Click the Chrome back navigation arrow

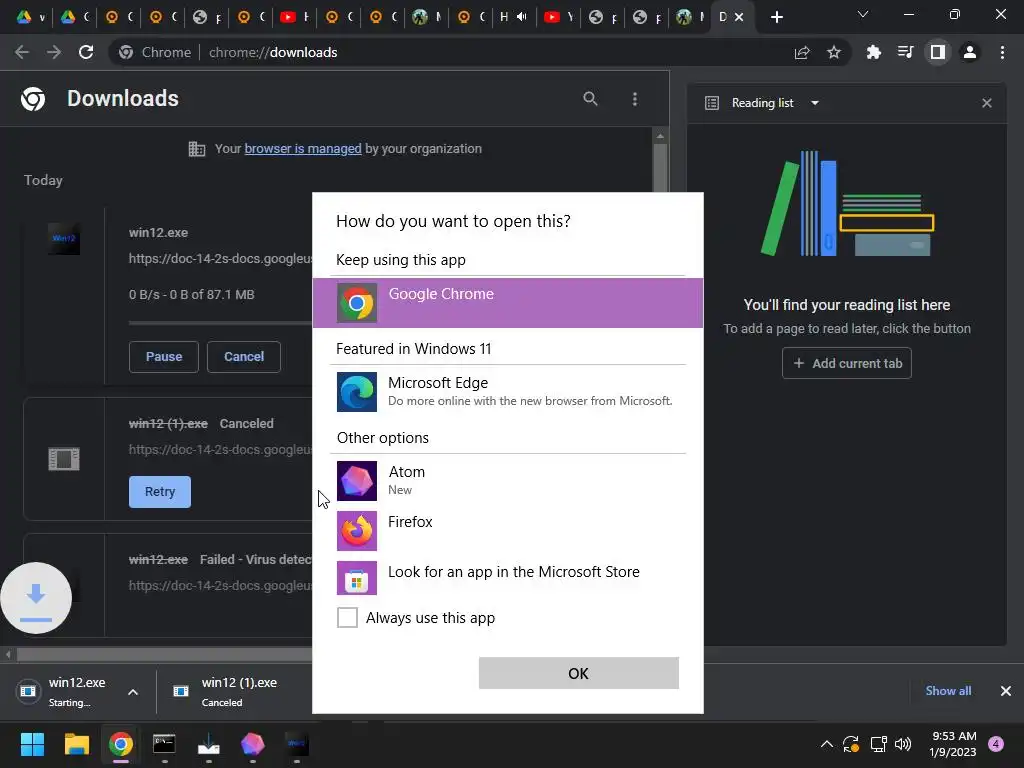(22, 52)
